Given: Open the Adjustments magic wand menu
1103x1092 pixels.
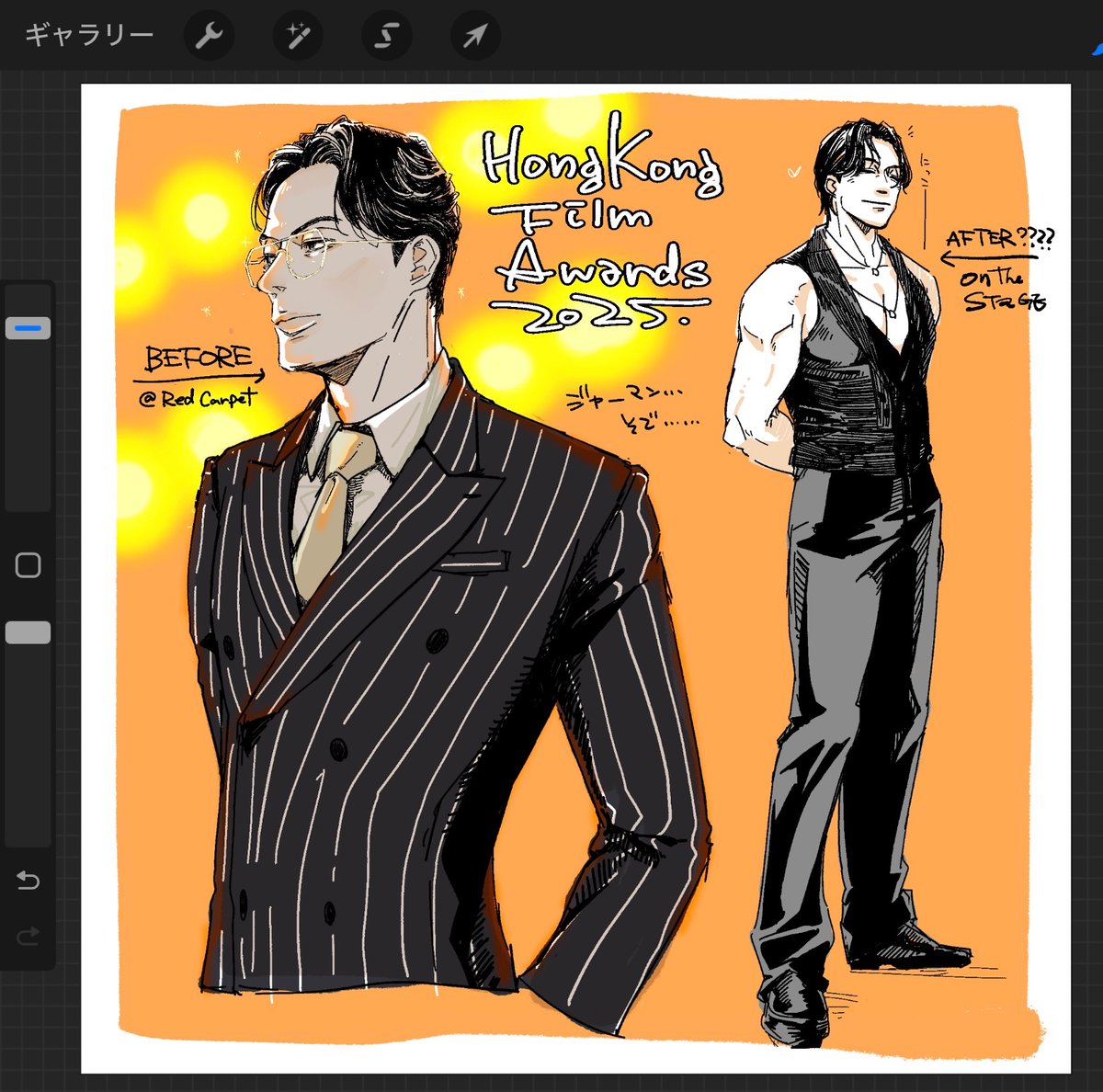Looking at the screenshot, I should [x=298, y=36].
